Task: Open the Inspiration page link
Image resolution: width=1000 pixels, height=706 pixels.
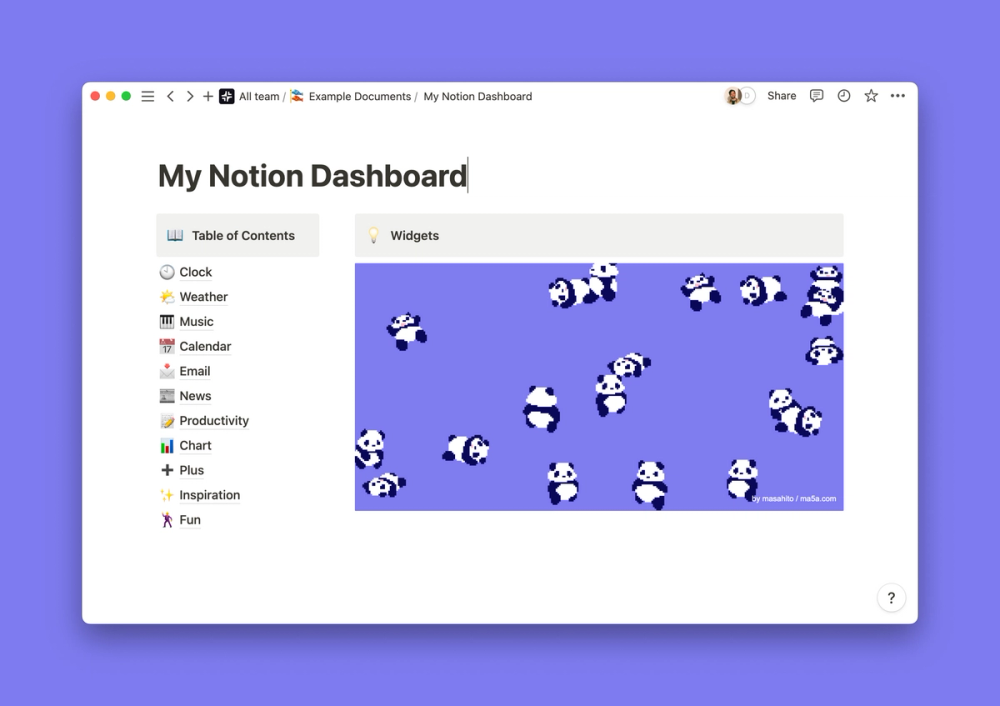Action: (210, 496)
